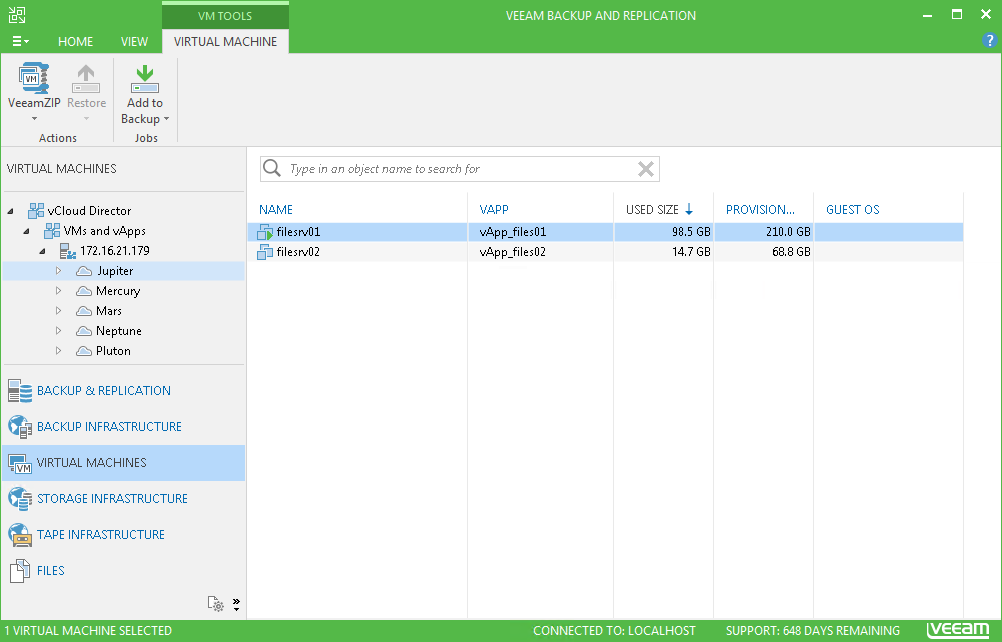Click the Pluton cloud icon

(84, 351)
